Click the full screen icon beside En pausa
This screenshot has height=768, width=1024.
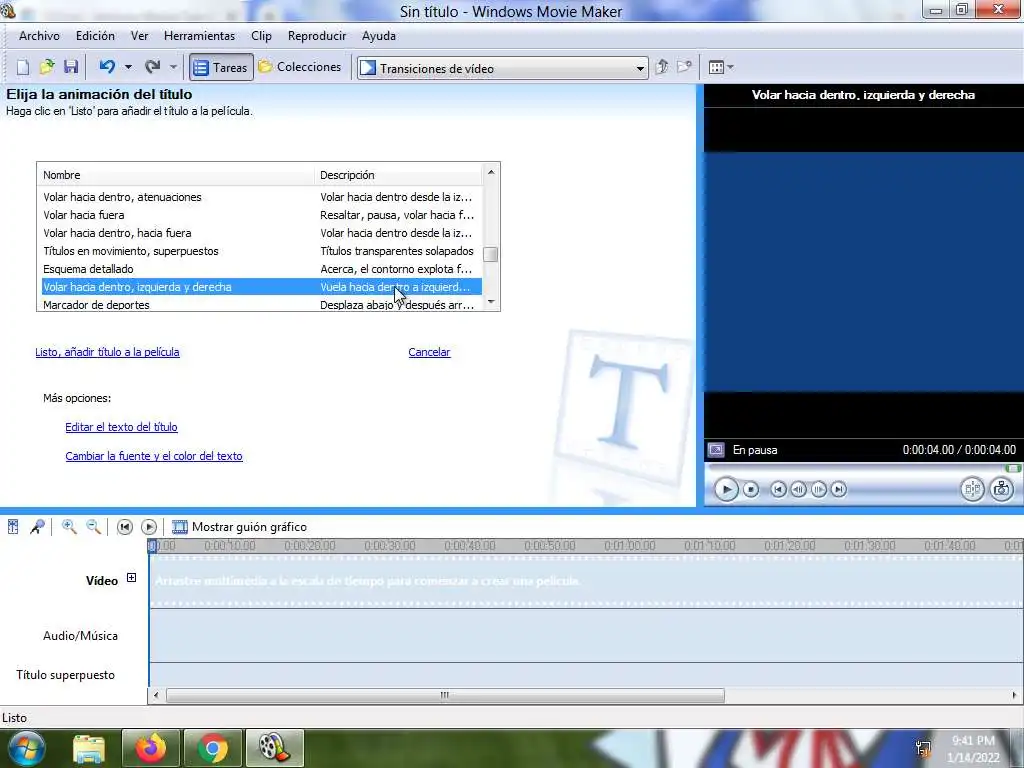716,450
